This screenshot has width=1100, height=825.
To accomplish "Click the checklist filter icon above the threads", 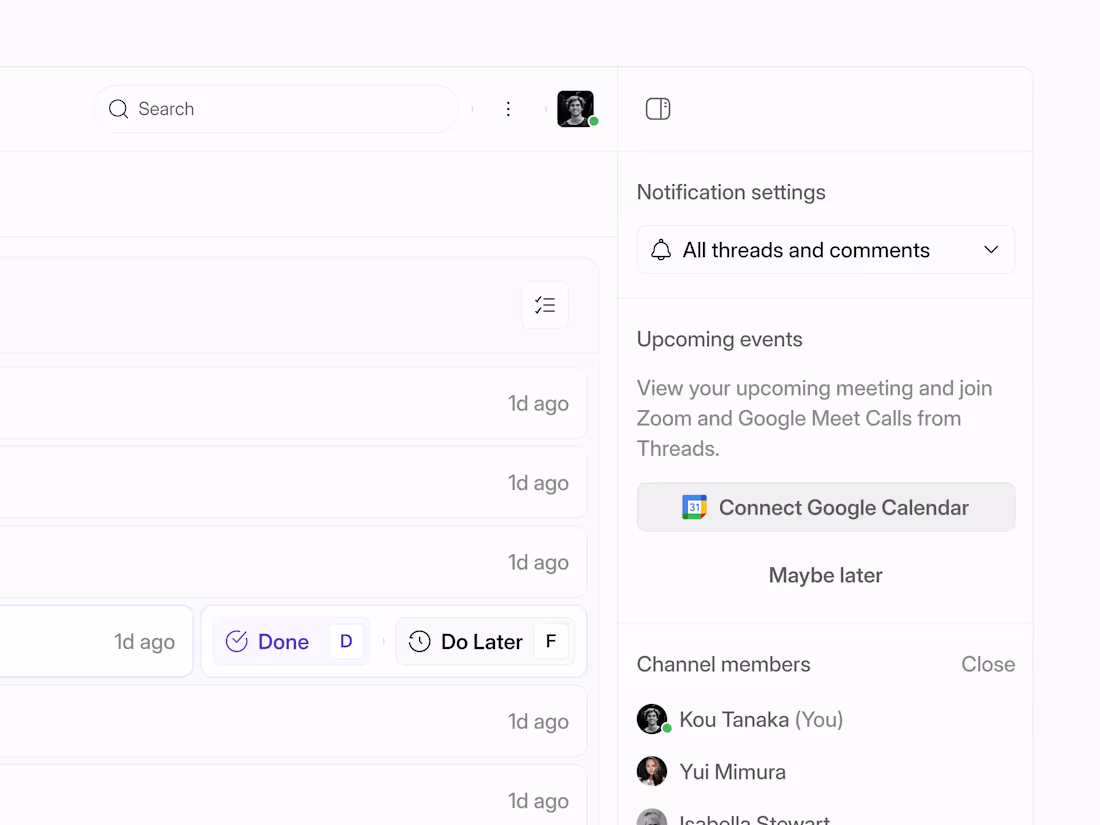I will (x=545, y=306).
